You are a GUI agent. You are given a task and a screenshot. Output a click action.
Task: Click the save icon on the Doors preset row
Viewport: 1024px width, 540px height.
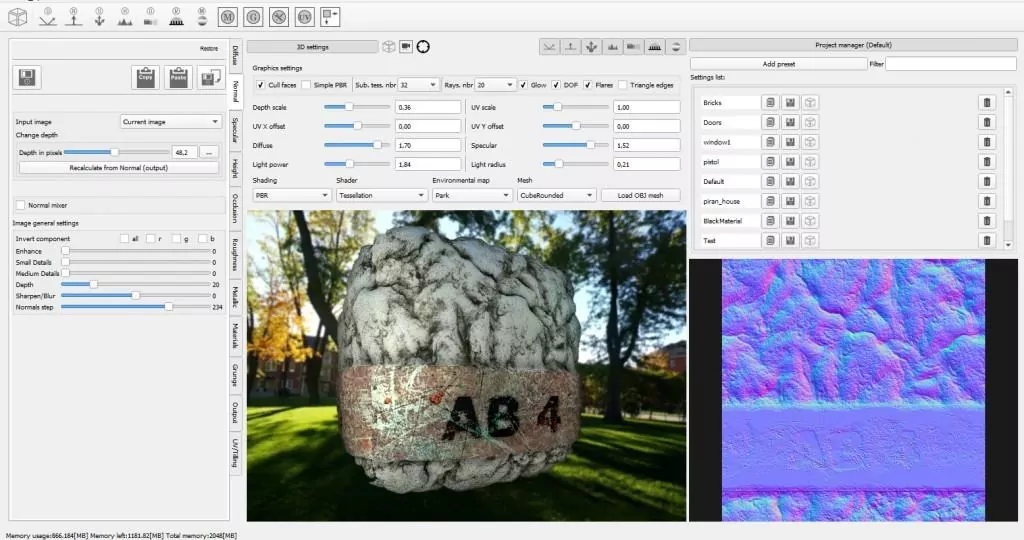tap(790, 122)
